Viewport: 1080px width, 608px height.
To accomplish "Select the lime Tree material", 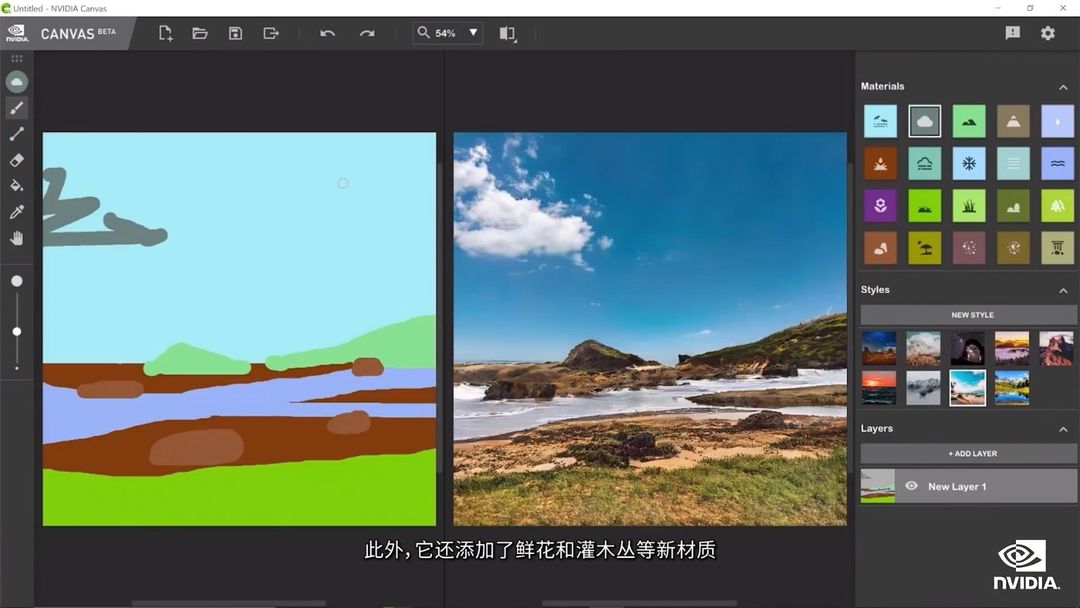I will pyautogui.click(x=1057, y=206).
